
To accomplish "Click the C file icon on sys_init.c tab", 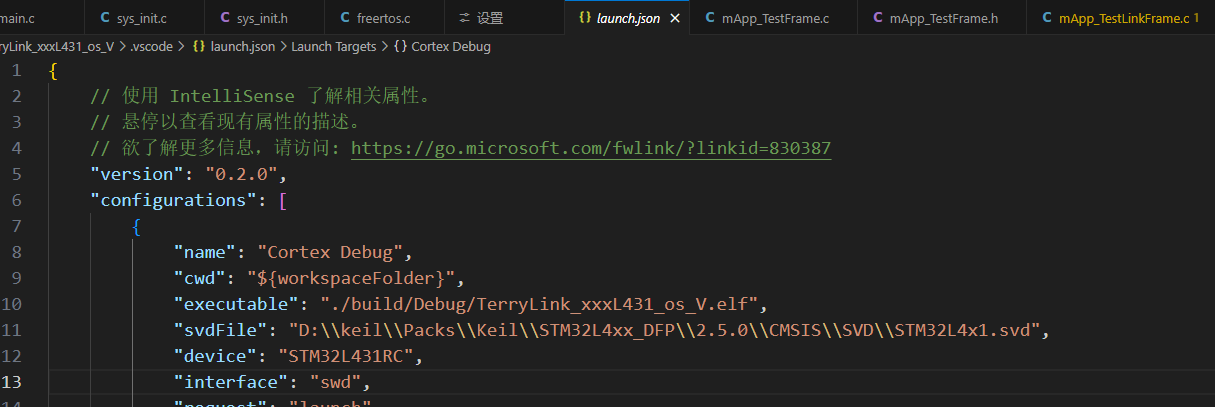I will 106,18.
